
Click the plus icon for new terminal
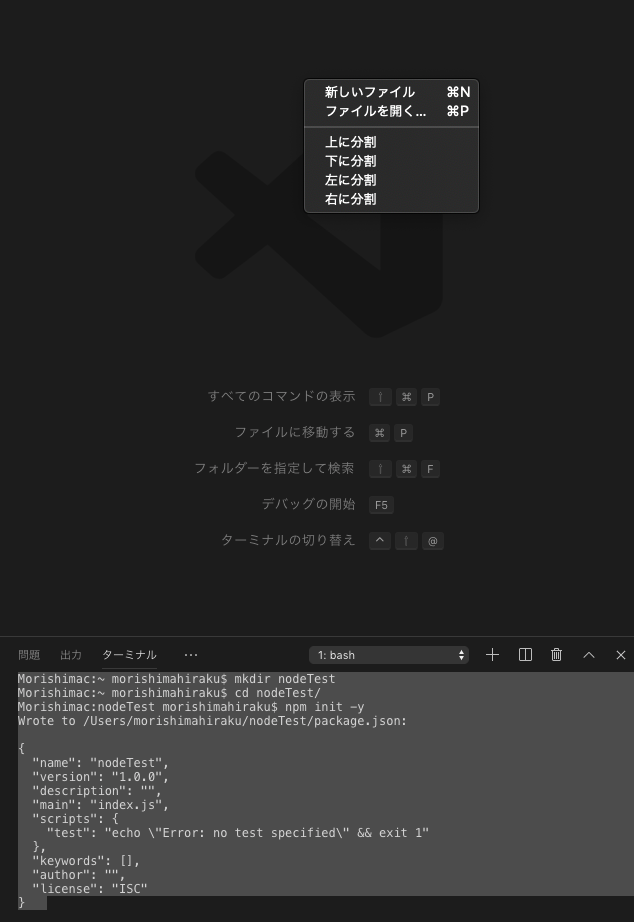pyautogui.click(x=492, y=654)
